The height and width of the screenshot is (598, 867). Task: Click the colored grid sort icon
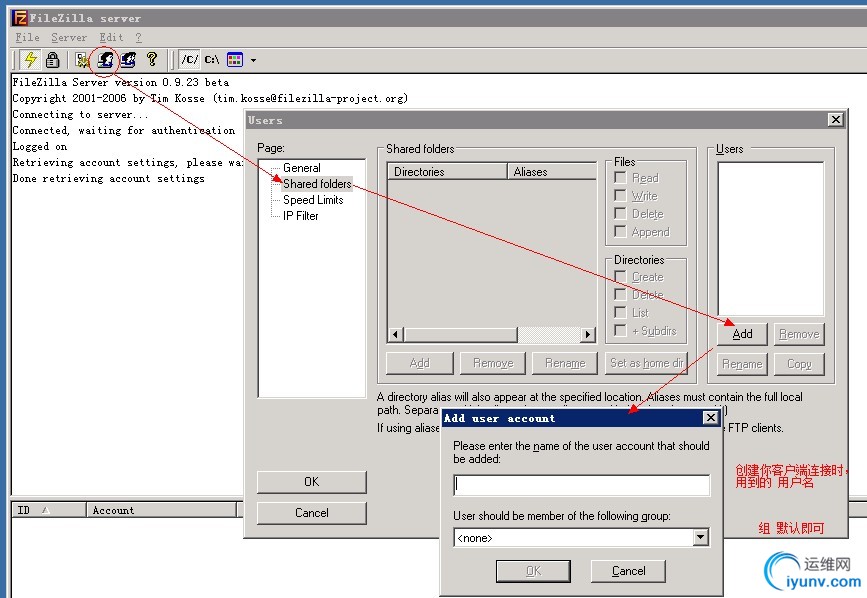(235, 59)
